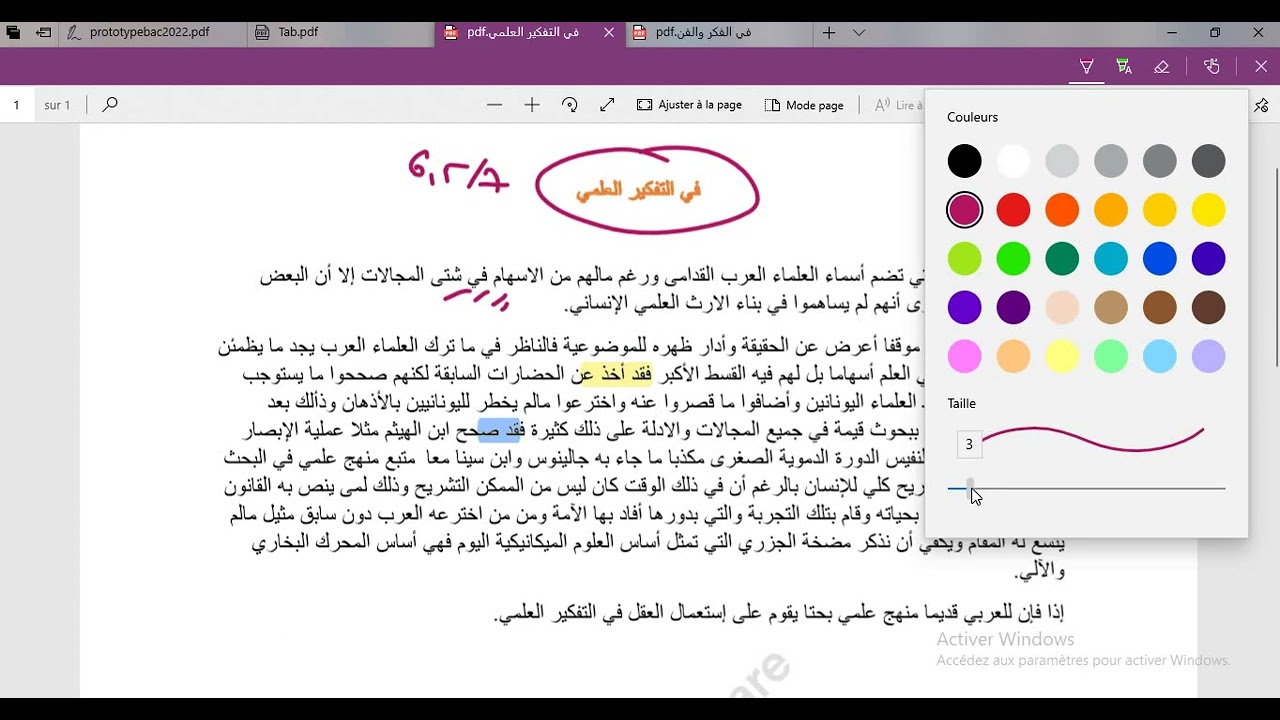The width and height of the screenshot is (1280, 720).
Task: Select the pale yellow swatch
Action: (x=1062, y=356)
